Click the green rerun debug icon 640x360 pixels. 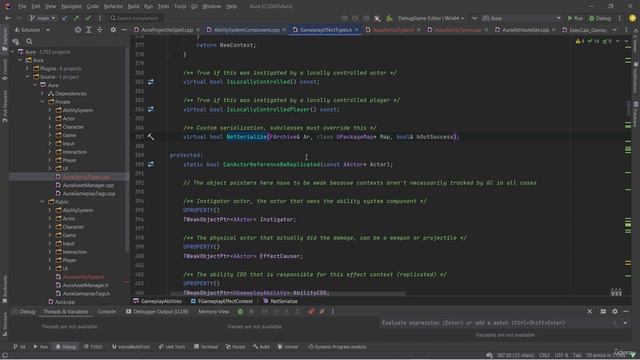(240, 311)
